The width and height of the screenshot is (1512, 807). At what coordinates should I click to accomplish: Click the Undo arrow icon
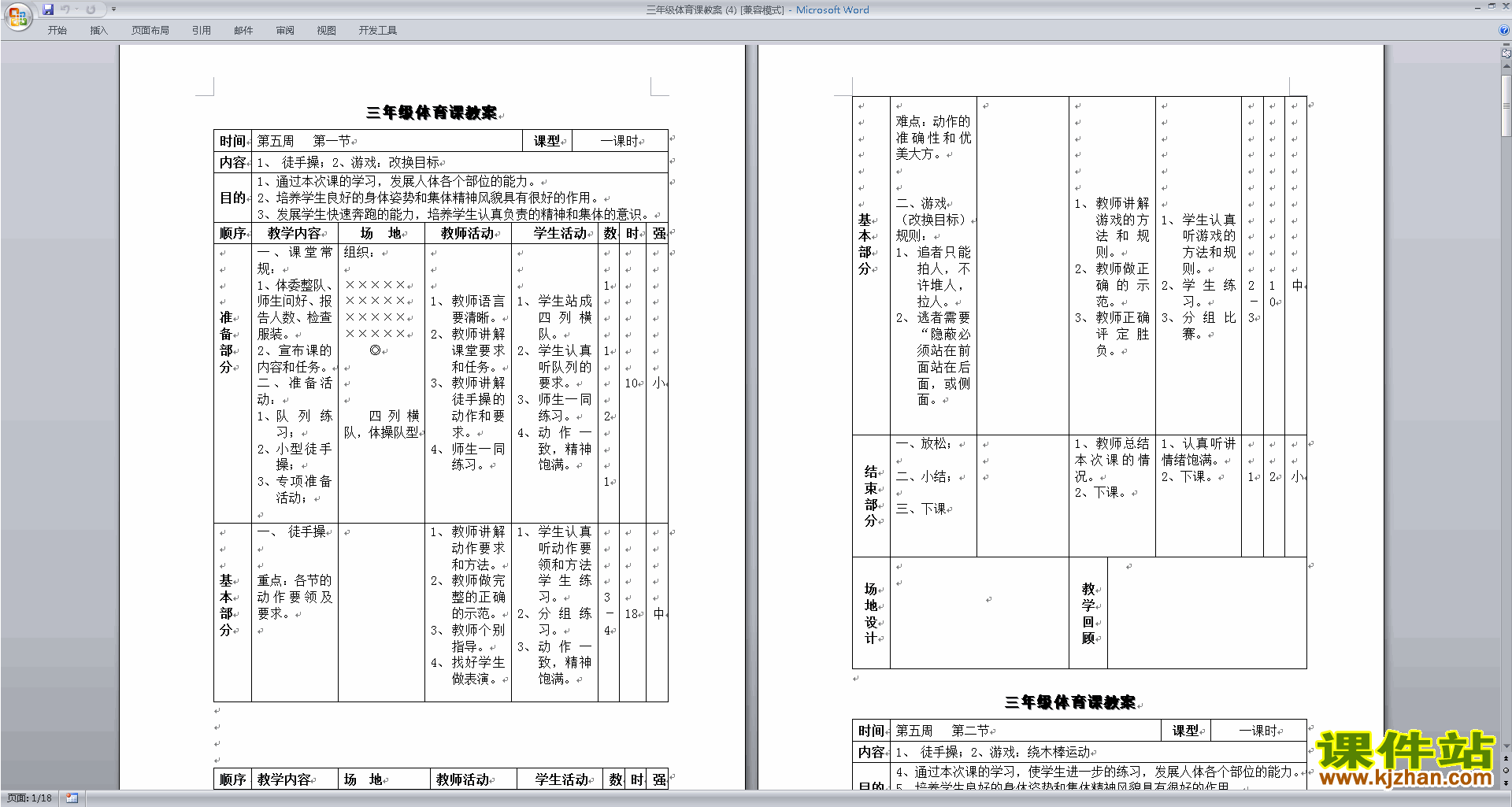(x=65, y=9)
